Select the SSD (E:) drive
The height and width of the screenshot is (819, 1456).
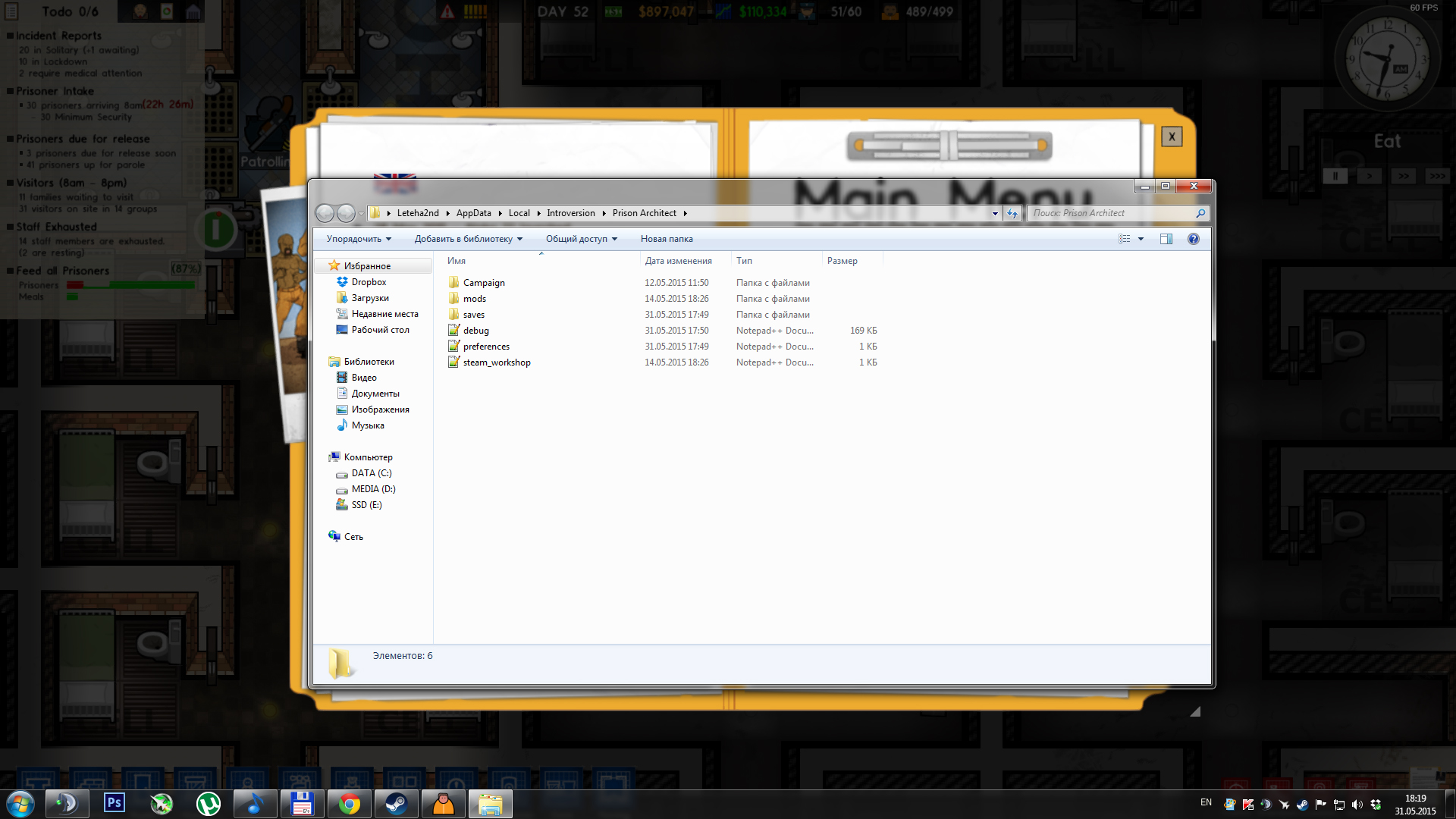coord(366,505)
